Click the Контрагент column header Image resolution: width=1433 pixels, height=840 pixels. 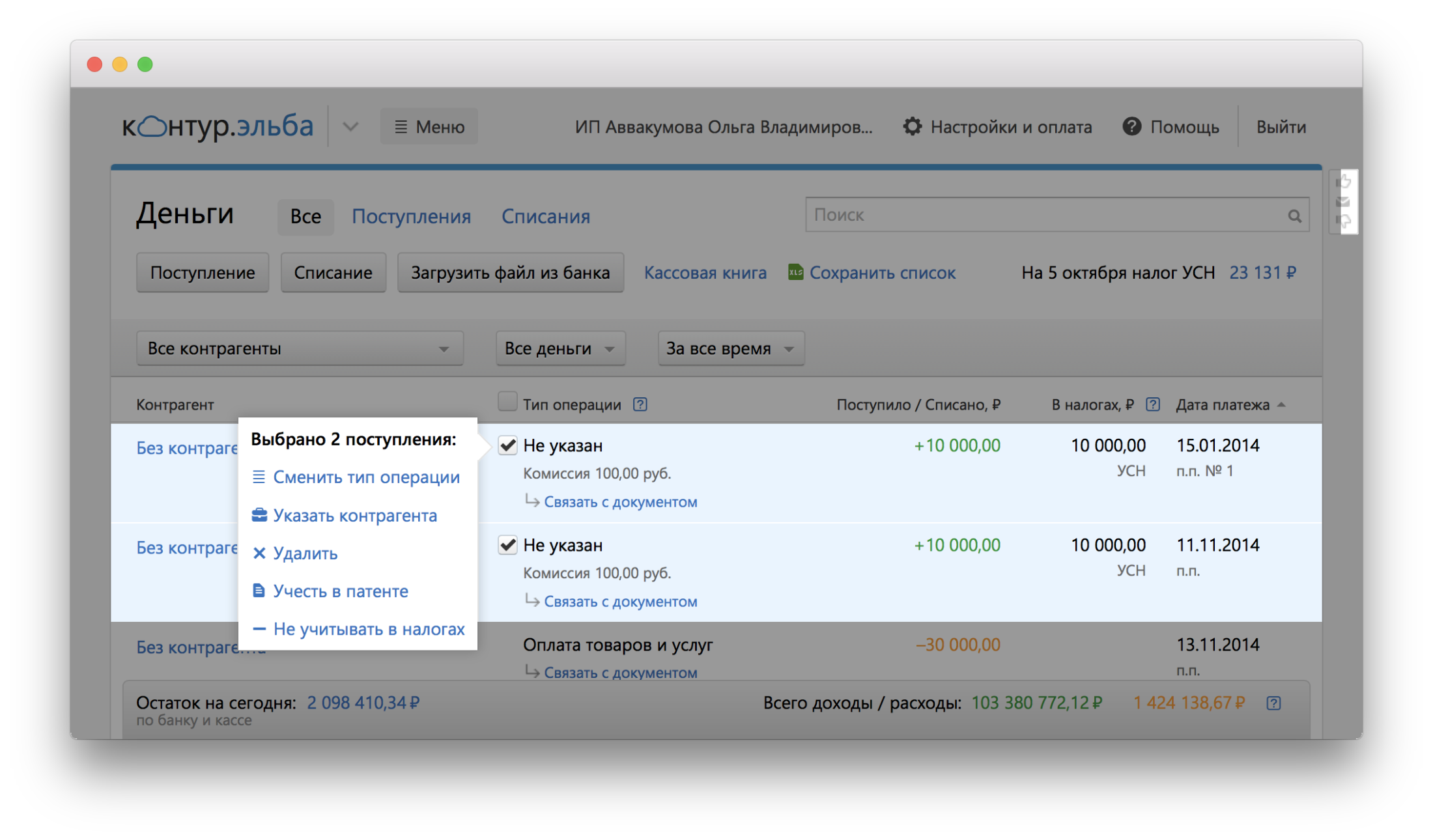[x=175, y=404]
